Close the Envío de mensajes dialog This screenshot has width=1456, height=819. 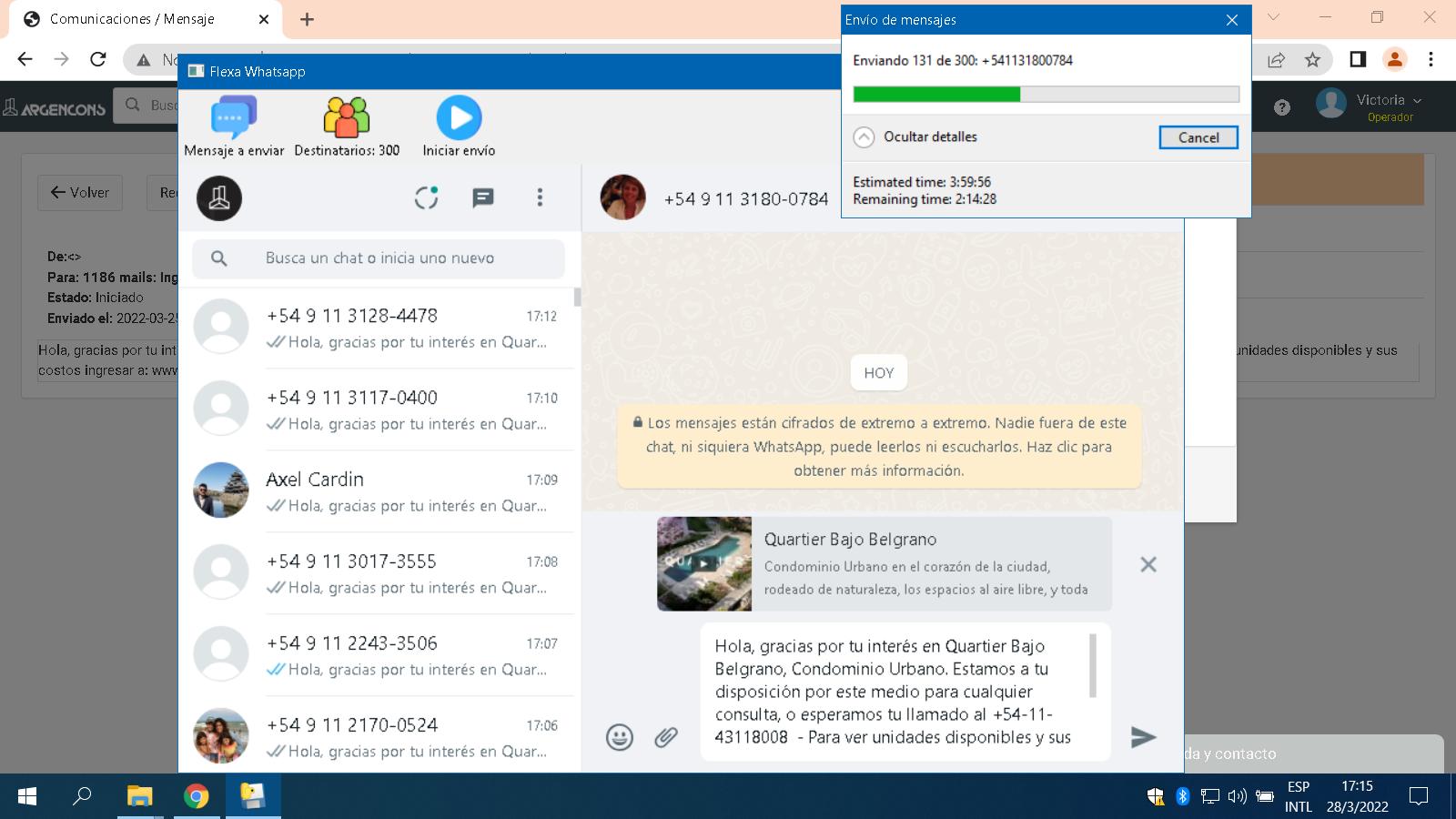click(x=1232, y=20)
